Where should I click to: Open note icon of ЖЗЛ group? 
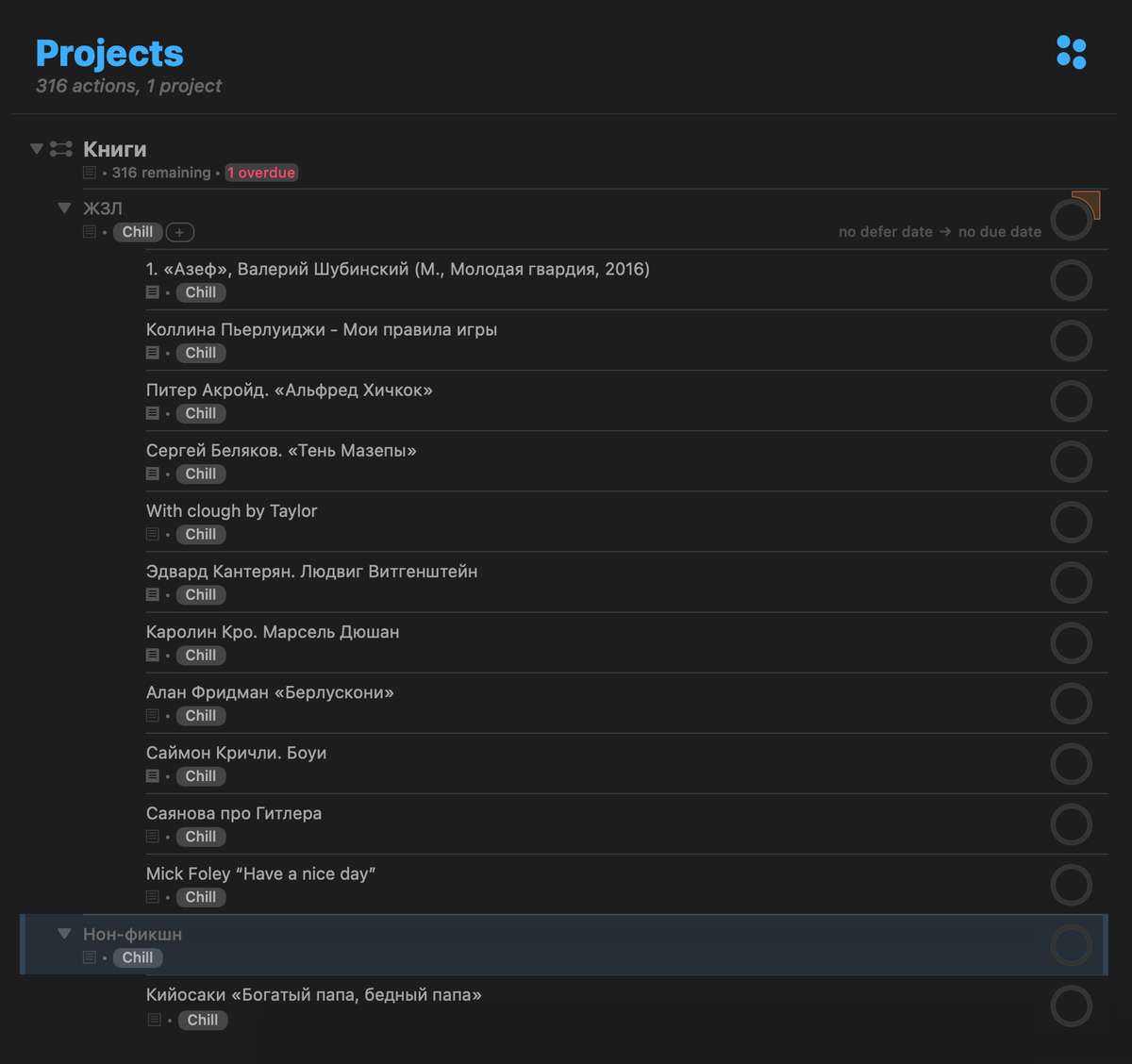point(90,232)
